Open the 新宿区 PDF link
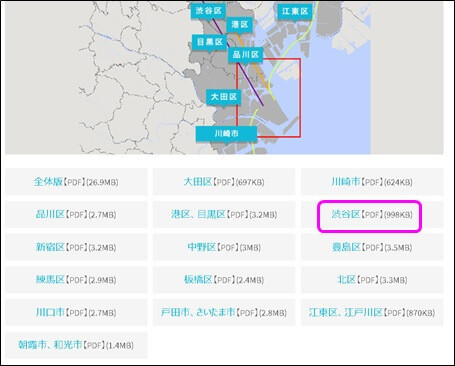 tap(76, 247)
